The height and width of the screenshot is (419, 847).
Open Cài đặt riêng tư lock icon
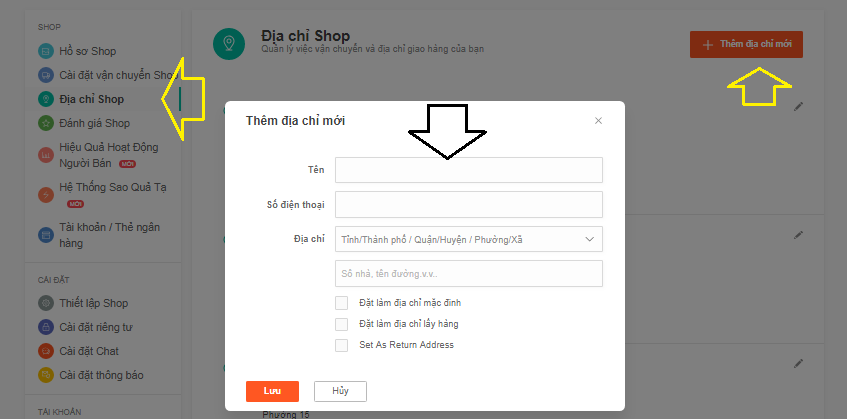(x=46, y=327)
